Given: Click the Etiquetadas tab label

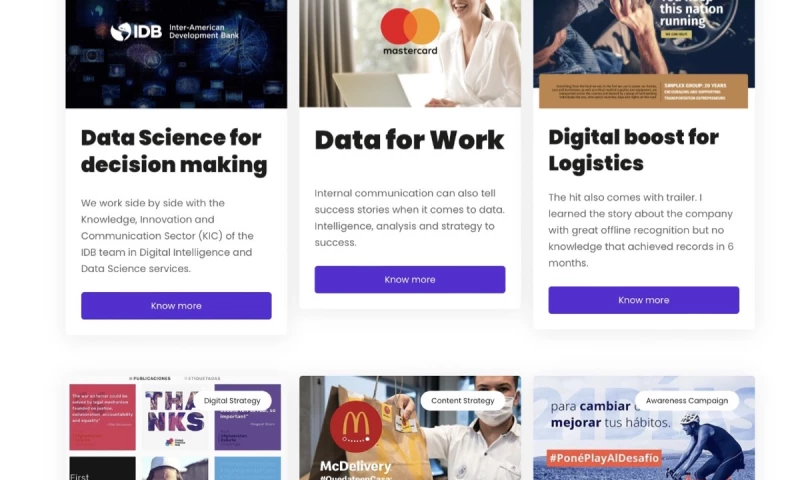Looking at the screenshot, I should pyautogui.click(x=202, y=378).
